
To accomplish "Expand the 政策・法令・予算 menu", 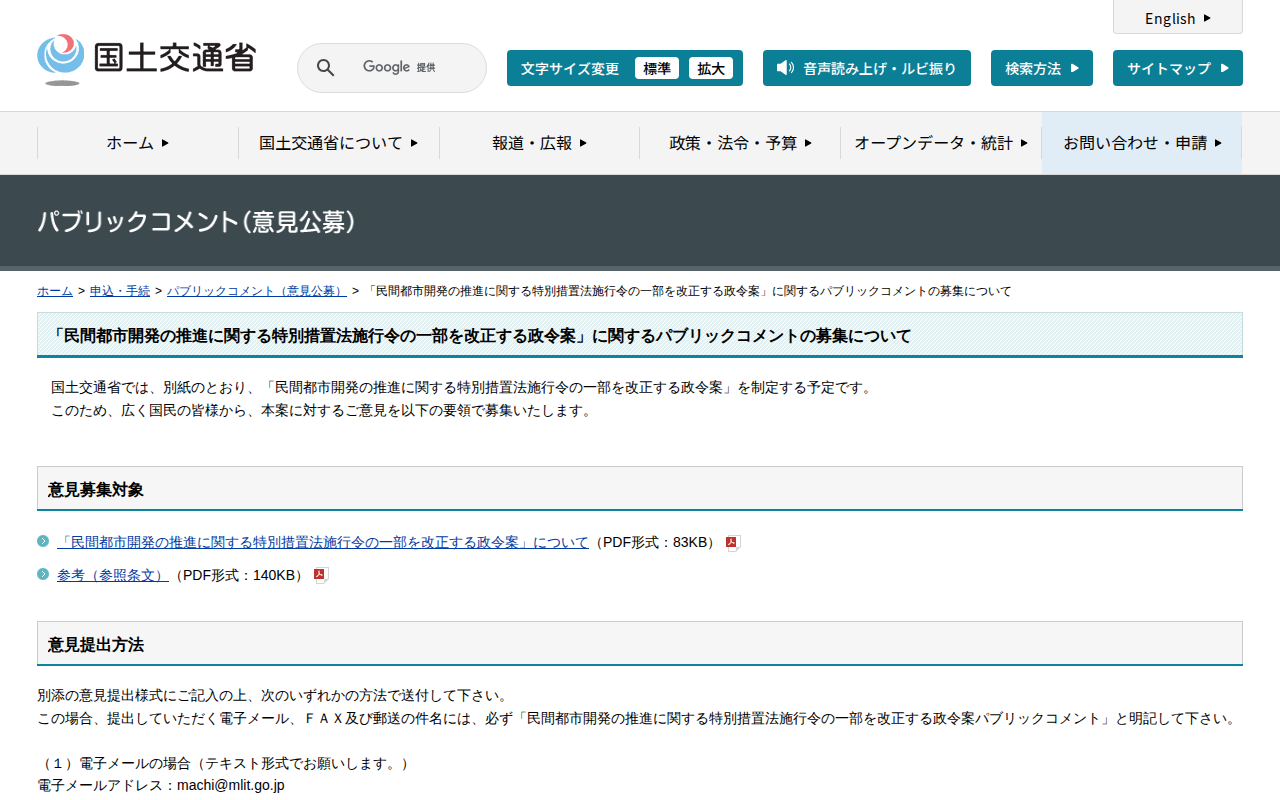I will pos(740,143).
